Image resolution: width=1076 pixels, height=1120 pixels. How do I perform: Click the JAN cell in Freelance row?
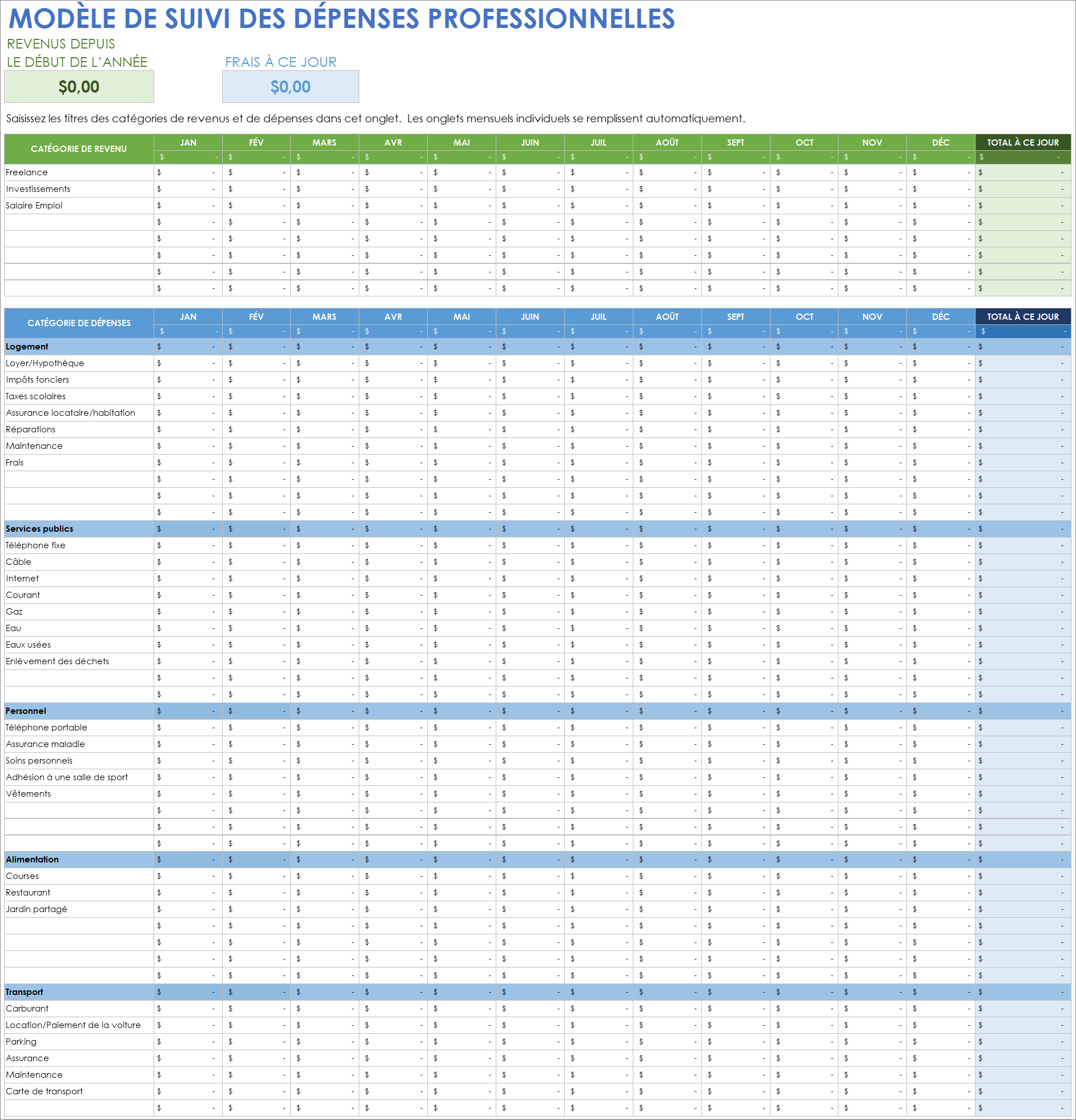(188, 172)
